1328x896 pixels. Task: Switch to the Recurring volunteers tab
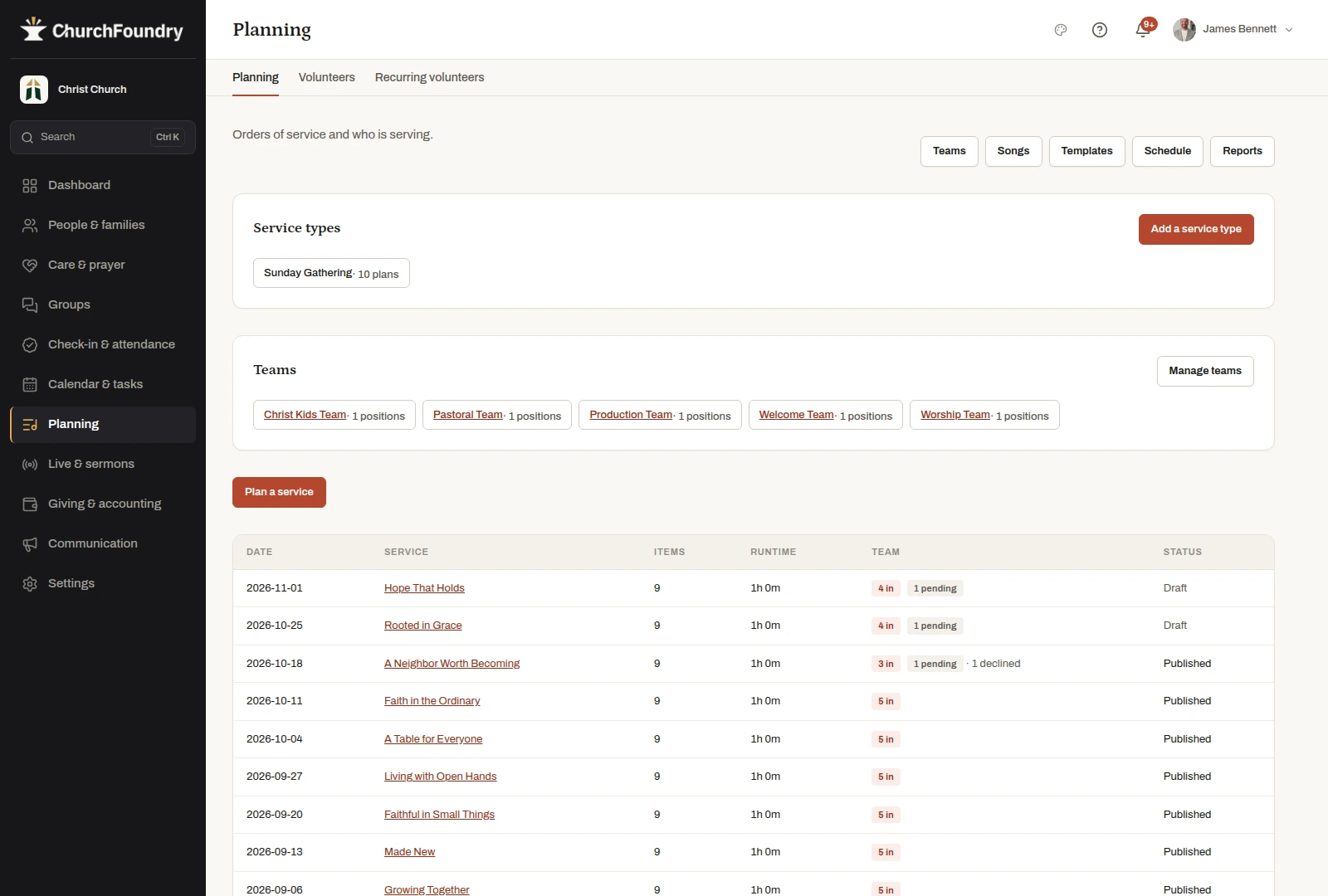[430, 77]
